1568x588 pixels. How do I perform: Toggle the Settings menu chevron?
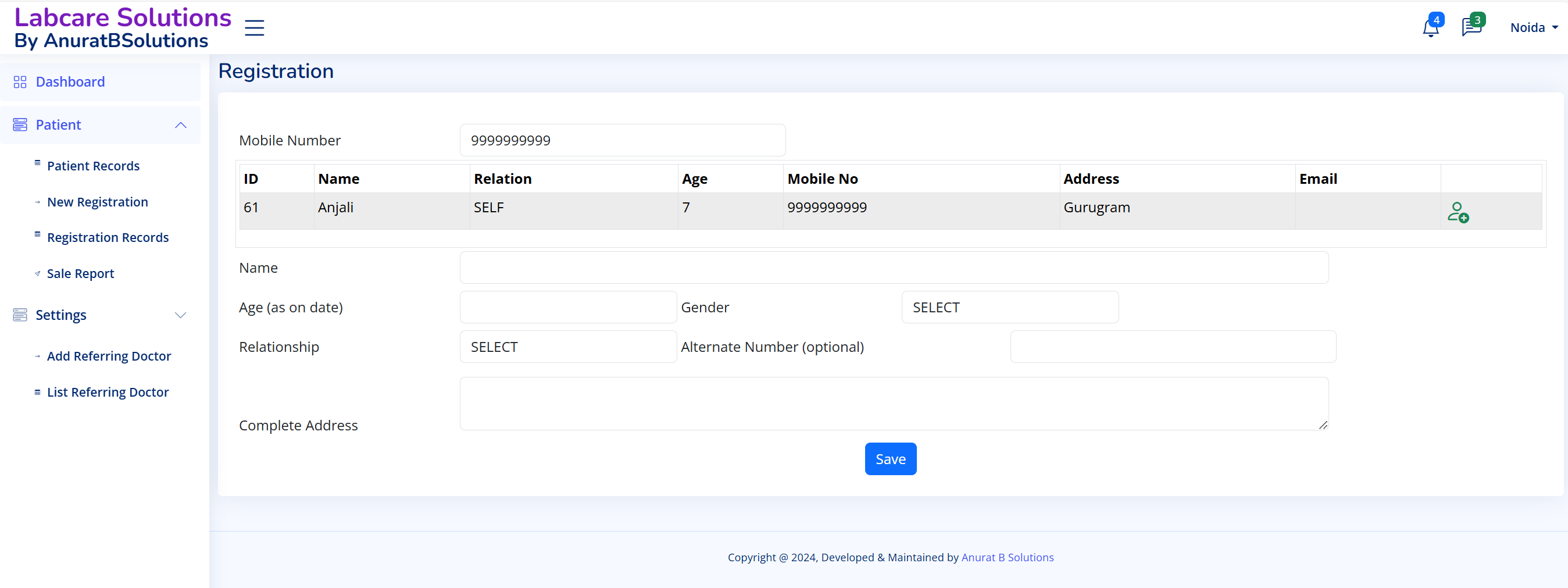click(180, 315)
